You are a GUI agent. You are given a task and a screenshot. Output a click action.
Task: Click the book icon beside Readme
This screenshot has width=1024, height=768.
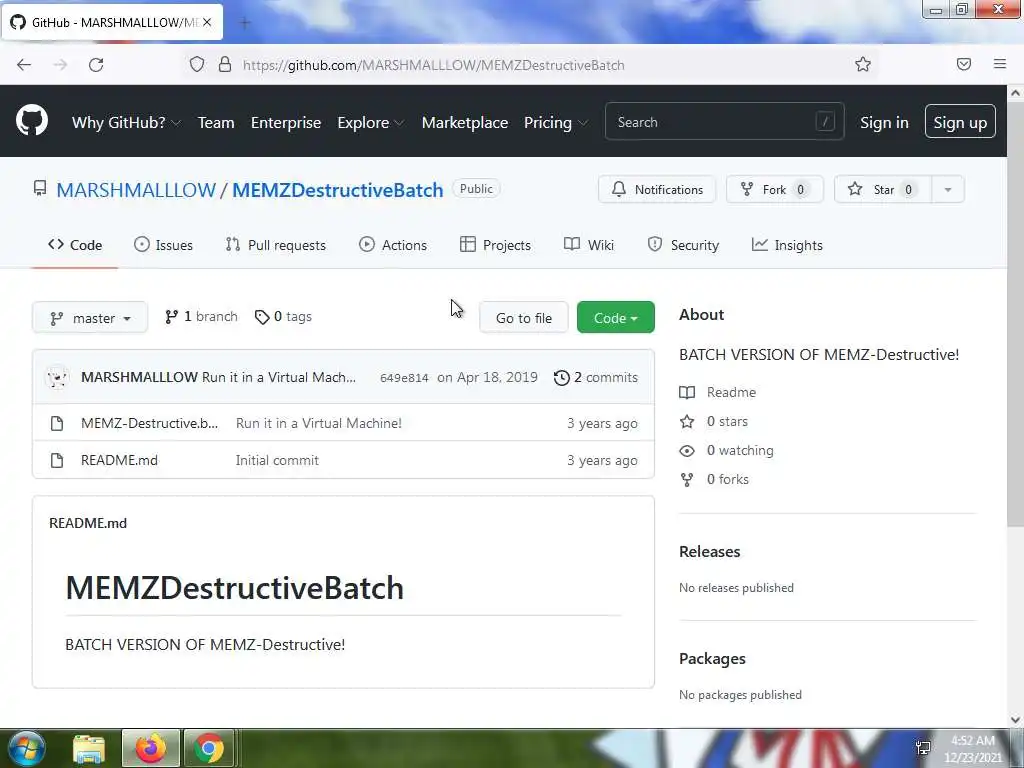[x=687, y=392]
